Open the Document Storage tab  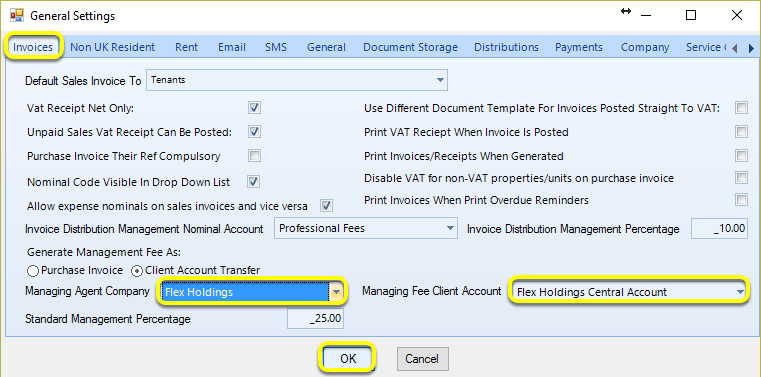click(x=410, y=47)
